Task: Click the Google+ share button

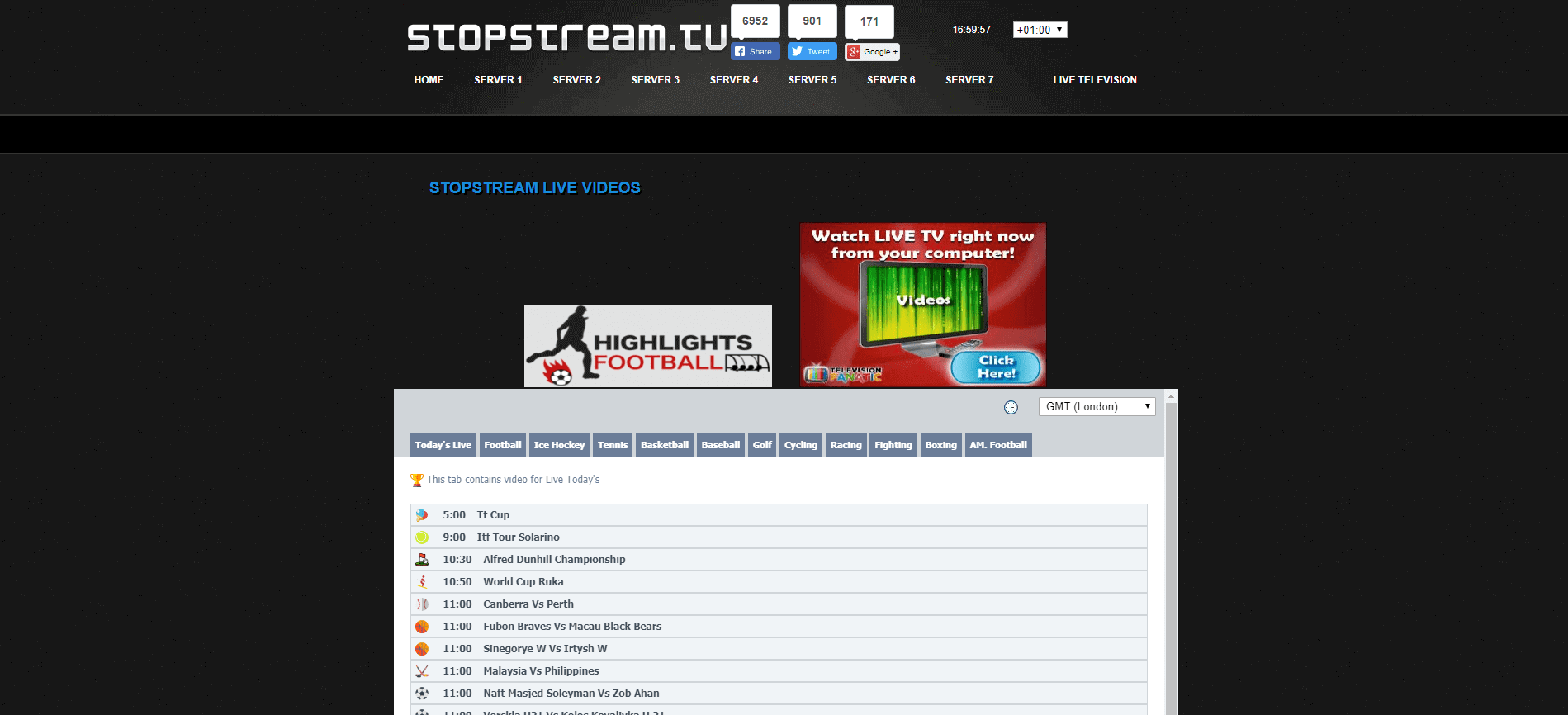Action: pyautogui.click(x=872, y=52)
